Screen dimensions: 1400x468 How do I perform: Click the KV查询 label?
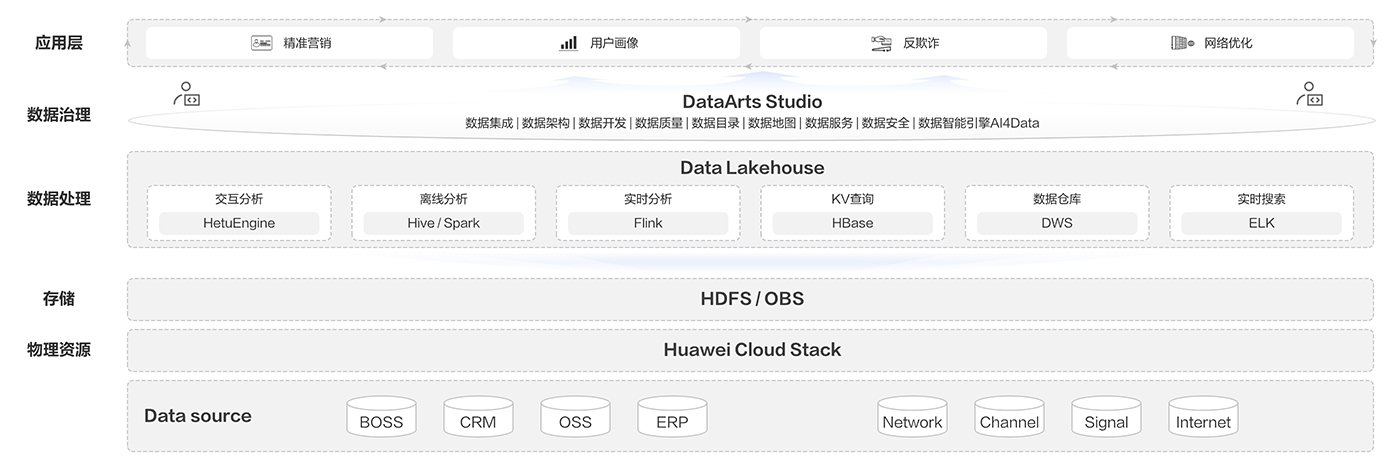[852, 199]
